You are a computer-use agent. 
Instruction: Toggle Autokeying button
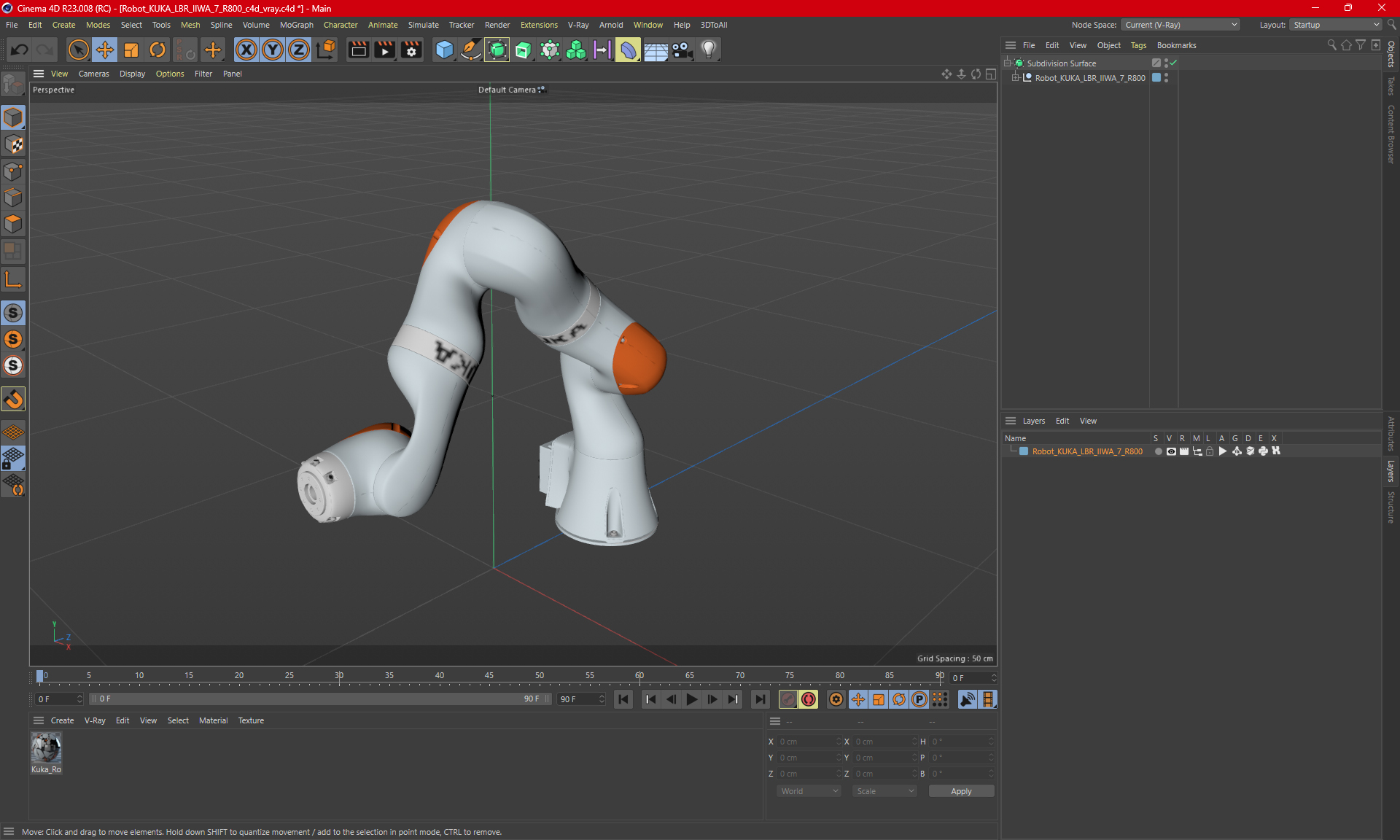(809, 699)
